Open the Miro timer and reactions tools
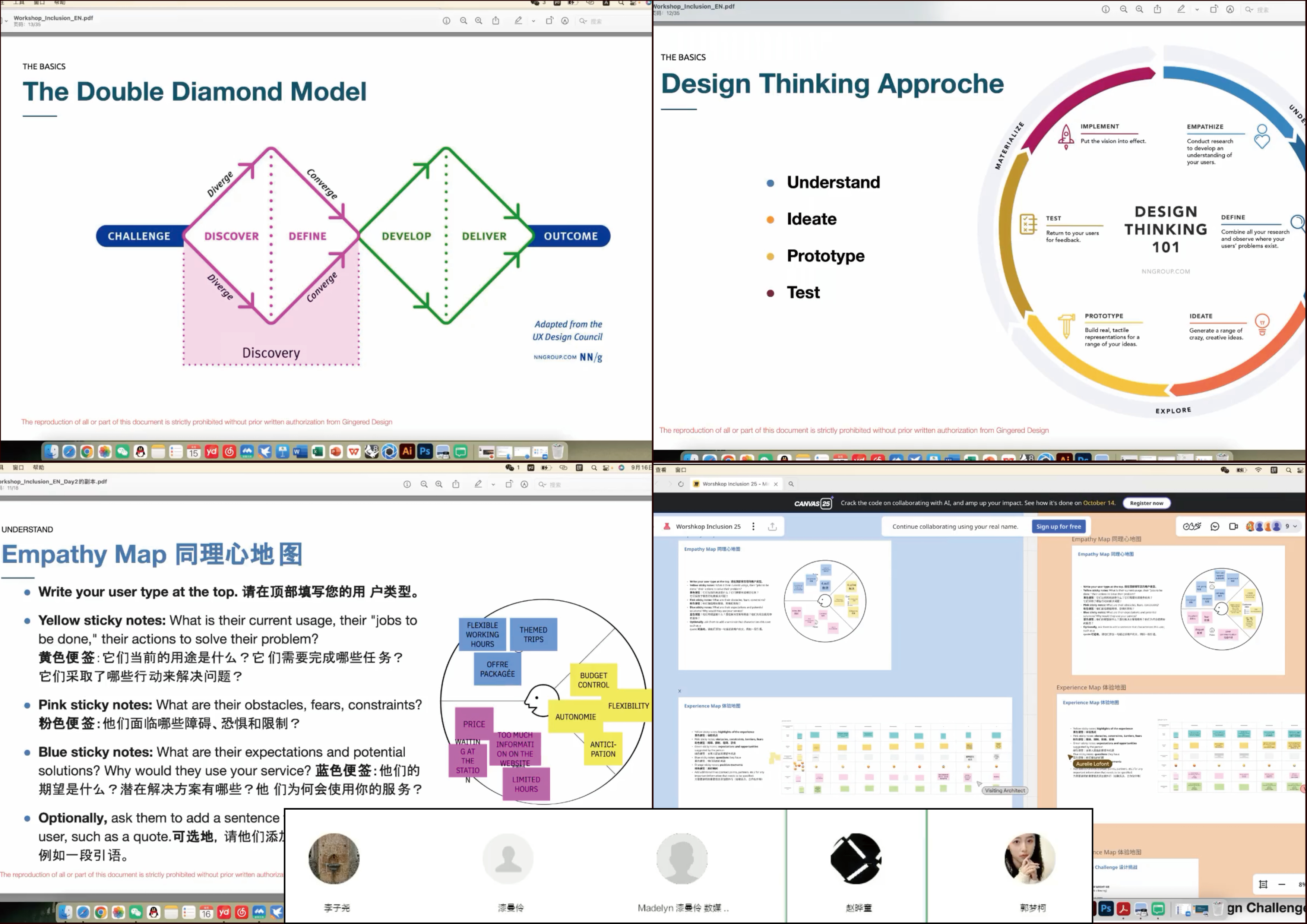1307x924 pixels. point(1192,526)
